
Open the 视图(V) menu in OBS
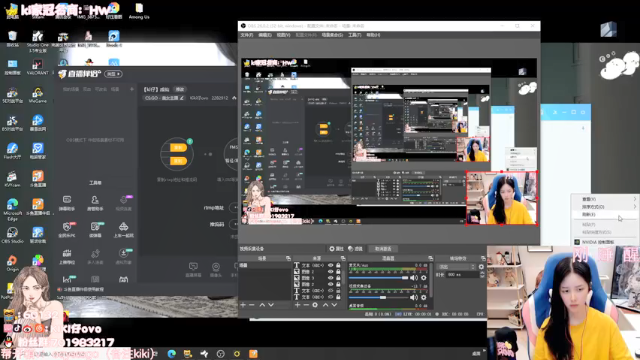tap(283, 35)
